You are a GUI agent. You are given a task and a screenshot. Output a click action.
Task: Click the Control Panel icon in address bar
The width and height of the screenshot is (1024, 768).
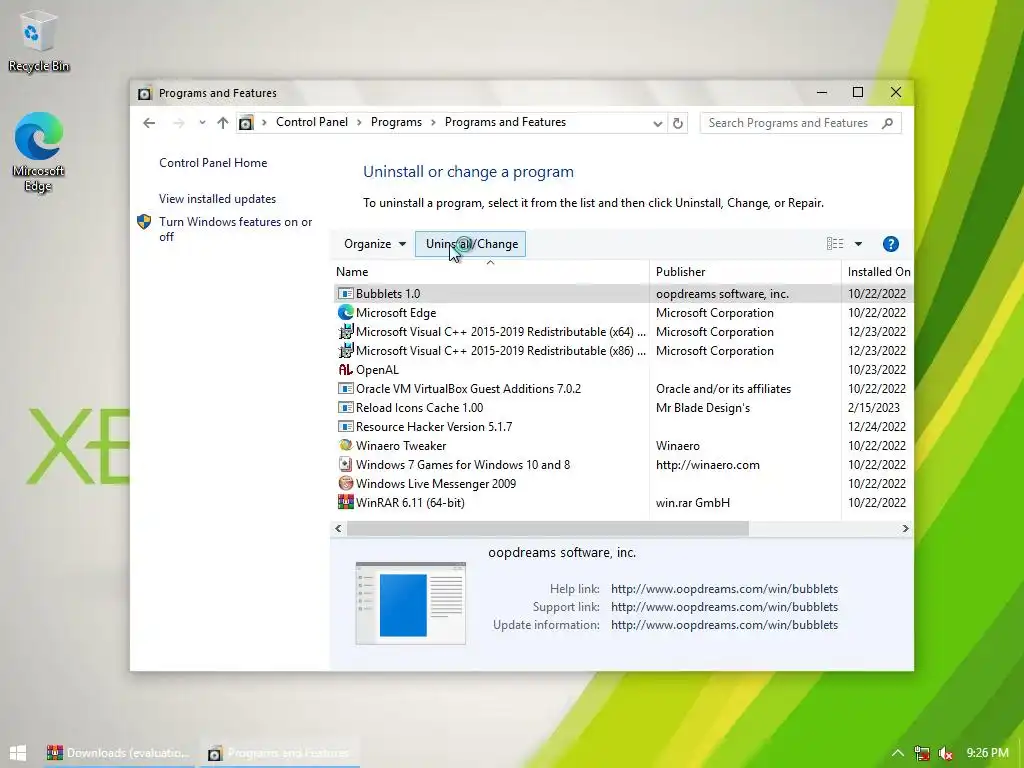point(246,123)
